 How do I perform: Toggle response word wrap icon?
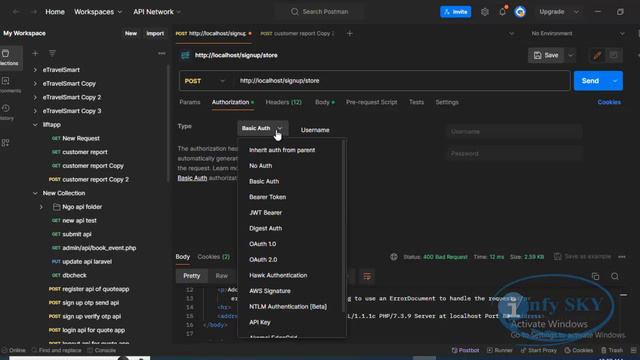[367, 276]
